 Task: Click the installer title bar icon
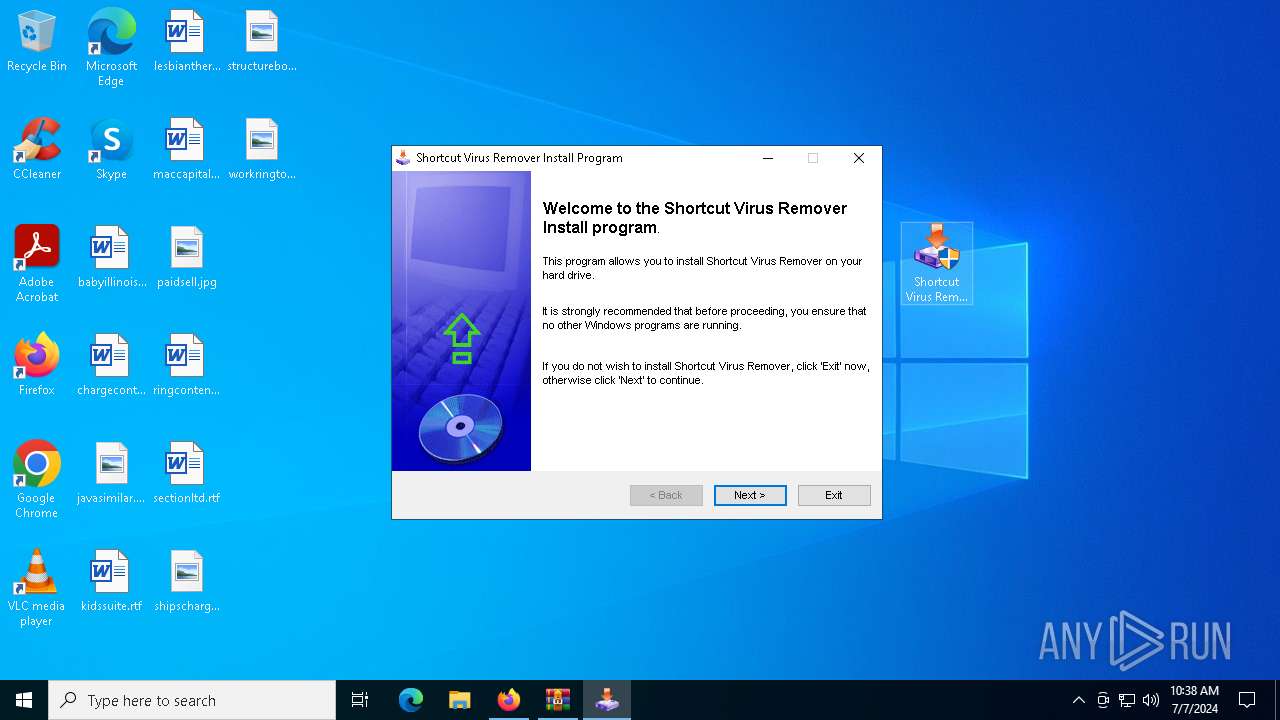pyautogui.click(x=403, y=158)
